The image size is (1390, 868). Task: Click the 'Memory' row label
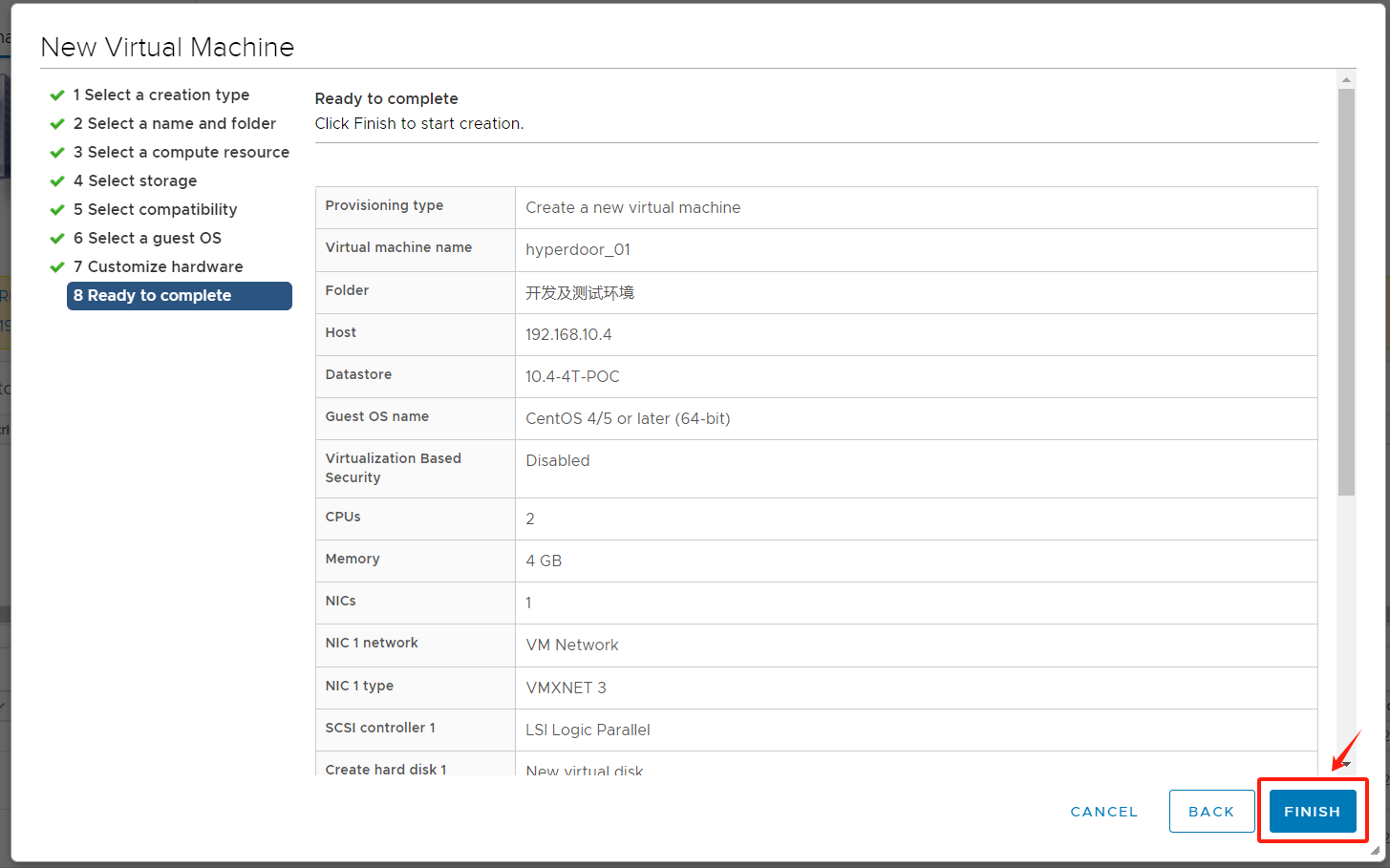(353, 559)
